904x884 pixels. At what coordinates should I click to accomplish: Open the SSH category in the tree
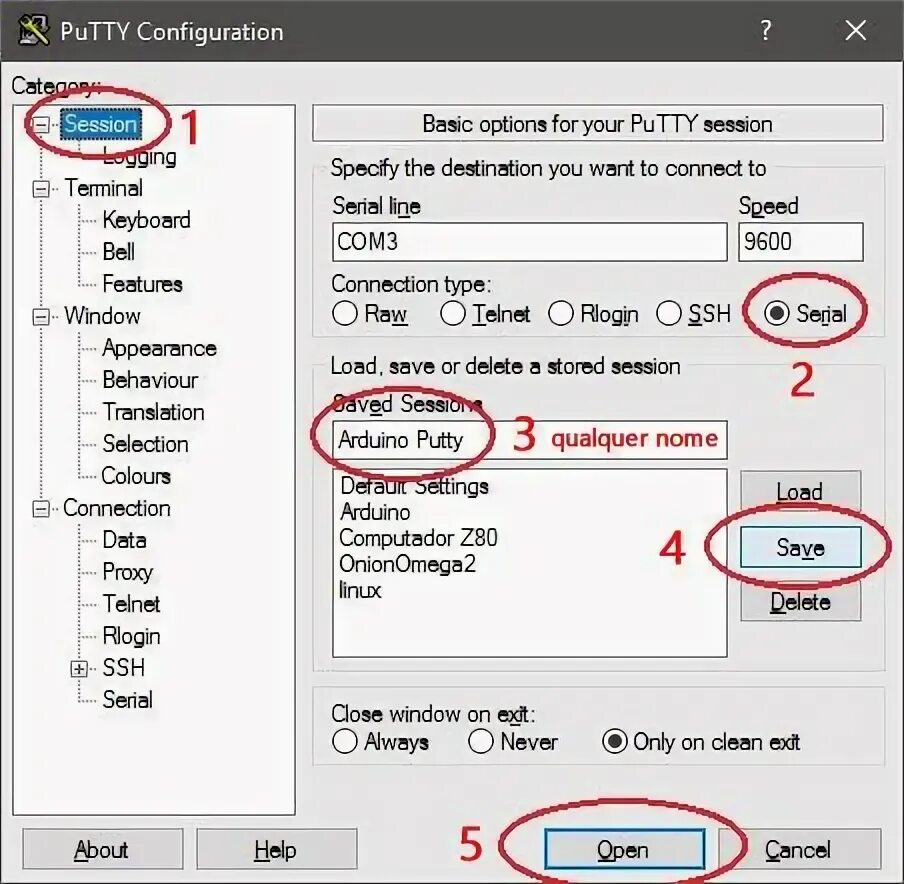pos(123,668)
